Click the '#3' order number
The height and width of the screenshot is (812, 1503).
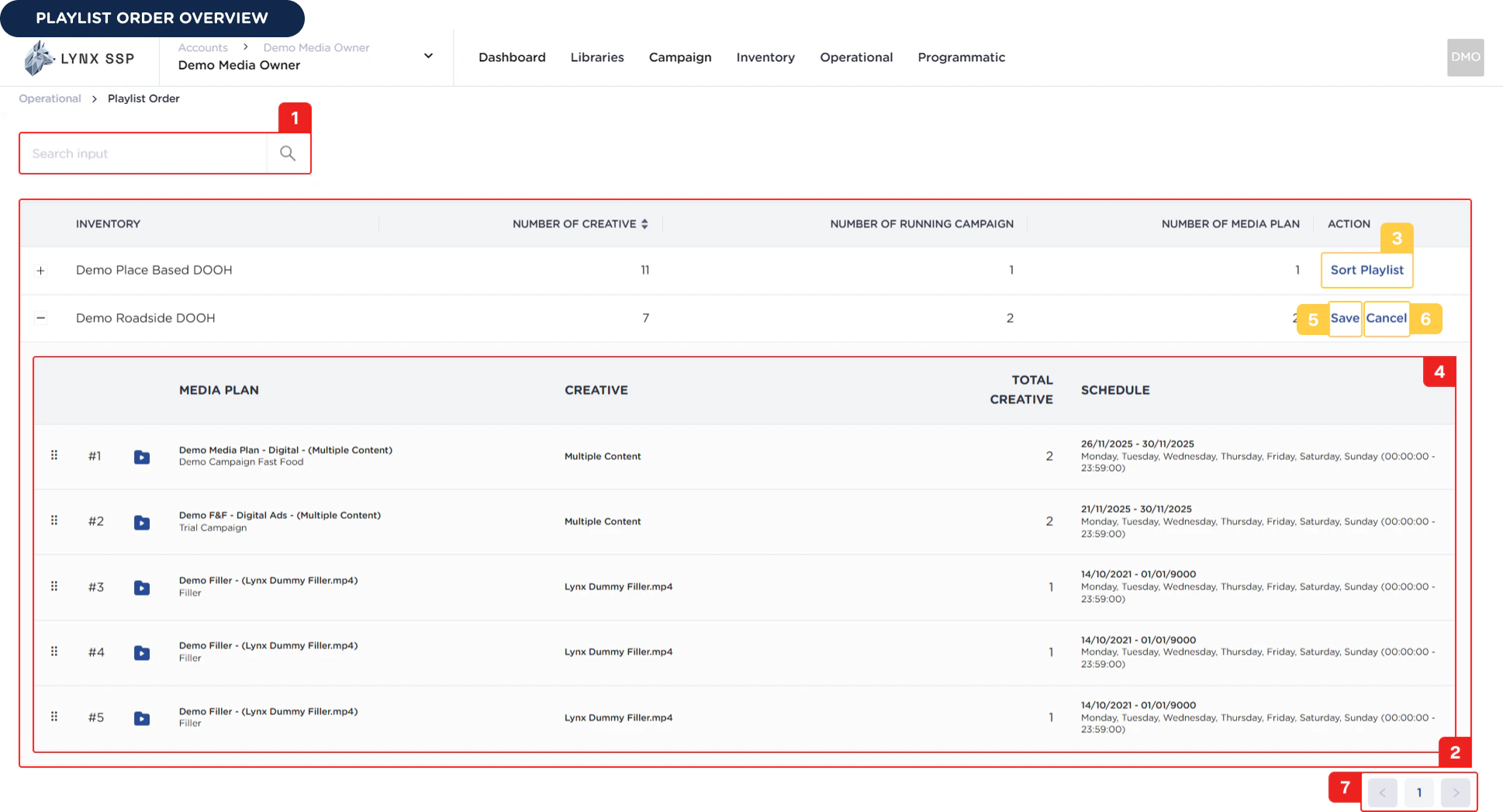click(96, 587)
